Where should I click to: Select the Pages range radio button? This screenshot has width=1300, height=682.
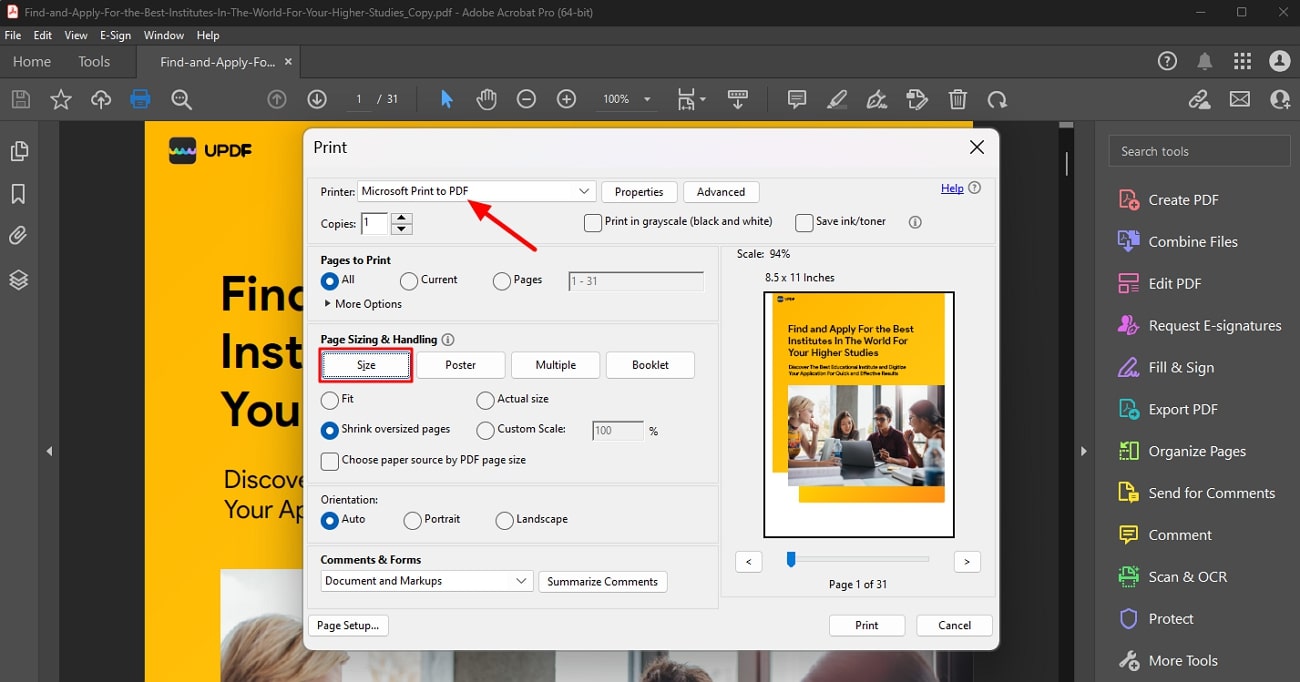pos(502,281)
